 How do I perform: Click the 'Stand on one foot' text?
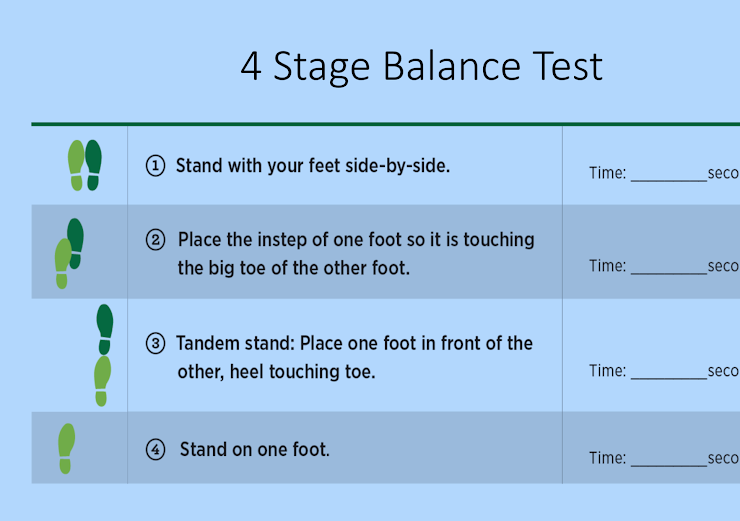[254, 449]
